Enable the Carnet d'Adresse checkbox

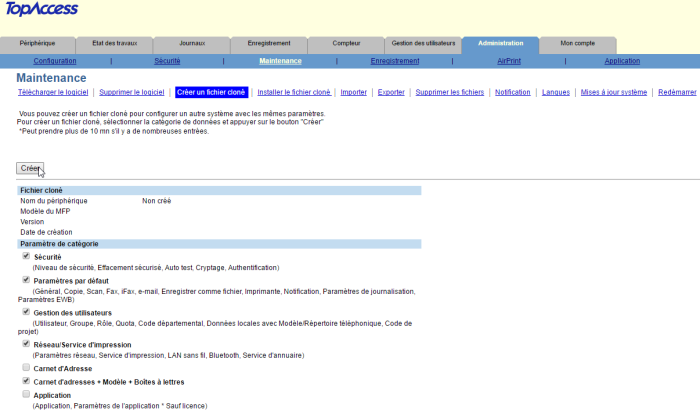click(26, 368)
